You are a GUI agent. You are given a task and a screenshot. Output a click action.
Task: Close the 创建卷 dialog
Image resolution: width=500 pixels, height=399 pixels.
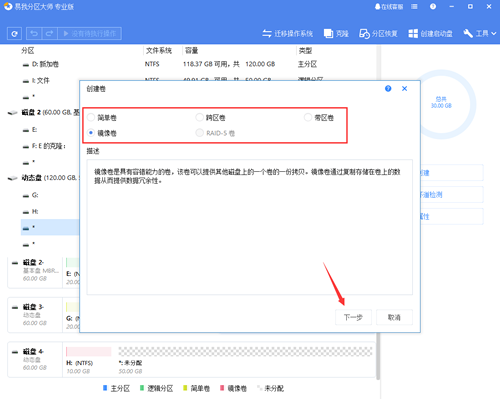pyautogui.click(x=404, y=89)
